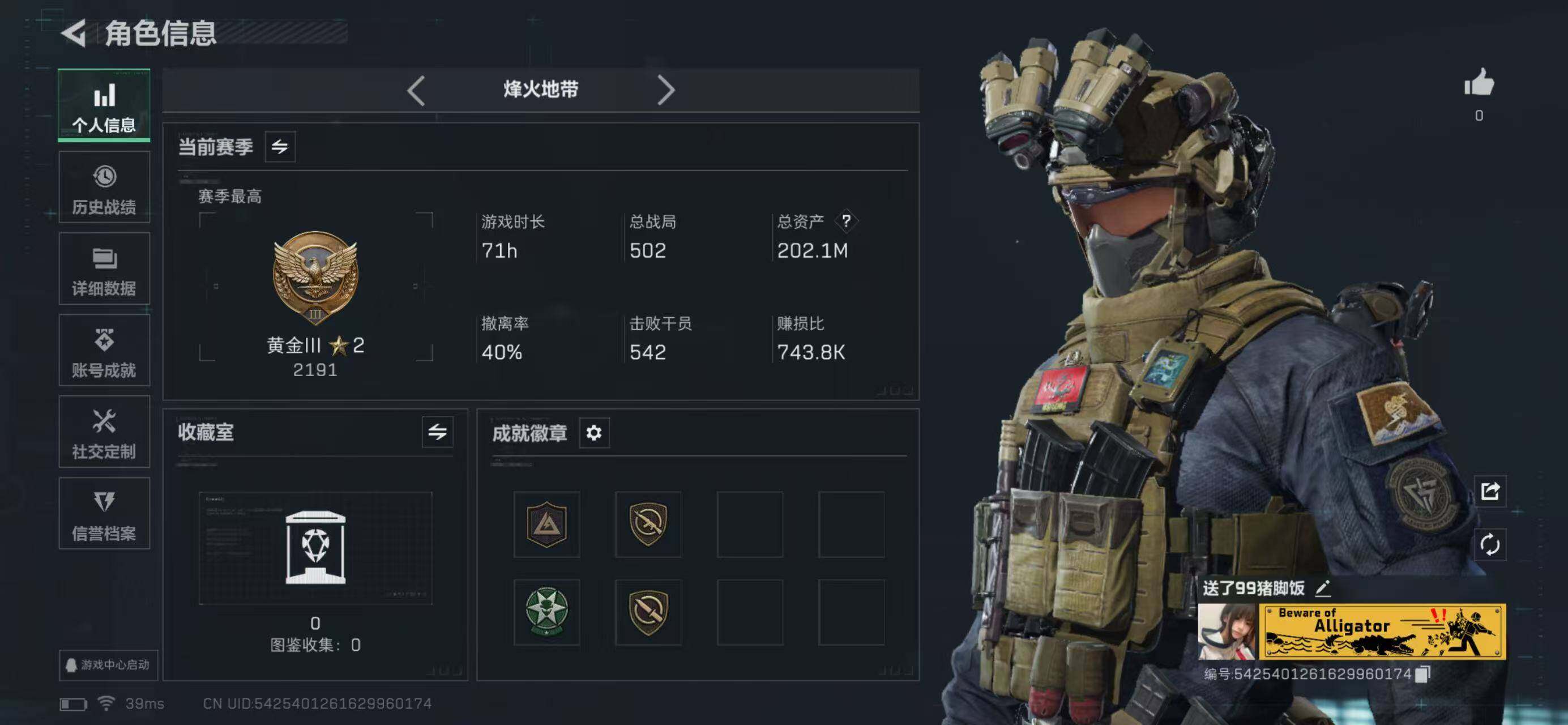This screenshot has width=1568, height=725.
Task: Copy the player ID number with the copy icon
Action: point(1422,674)
